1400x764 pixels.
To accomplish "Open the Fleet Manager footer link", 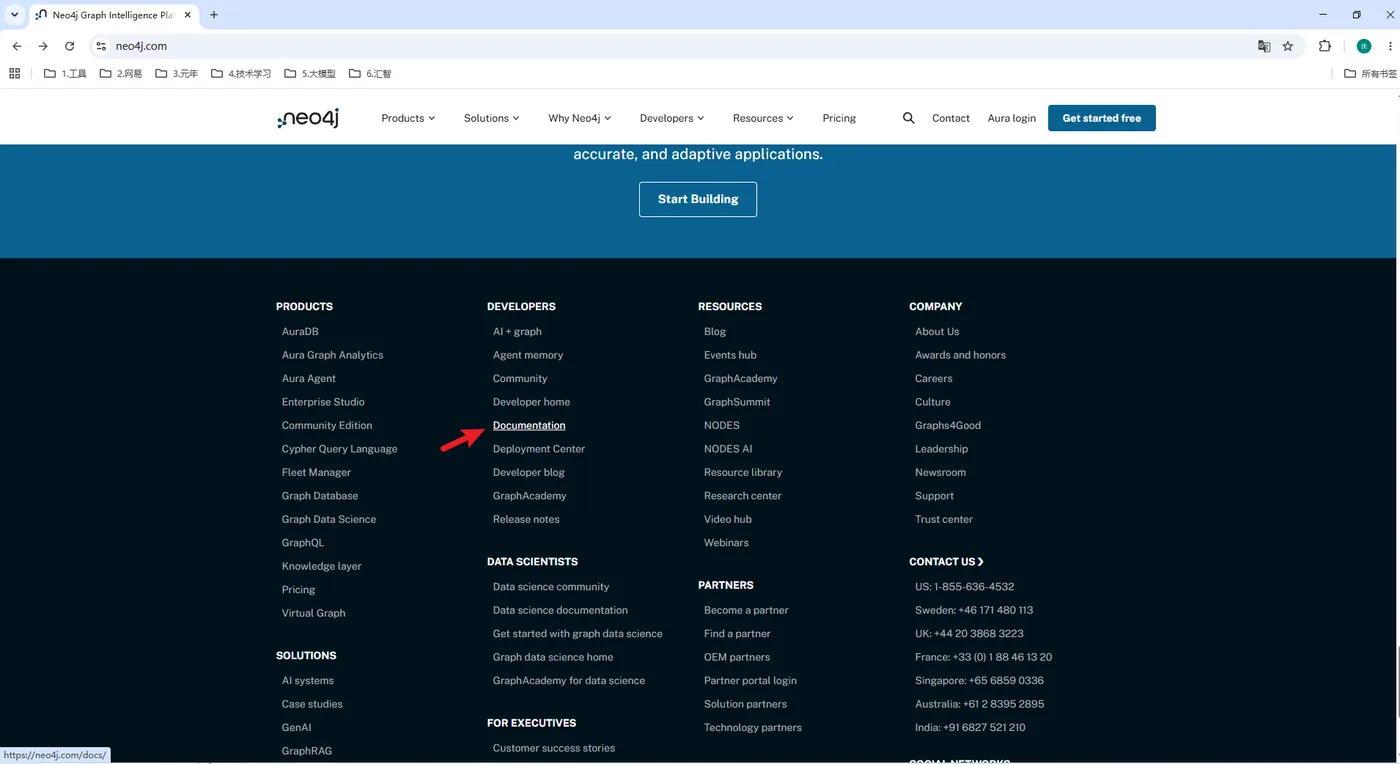I will 316,472.
